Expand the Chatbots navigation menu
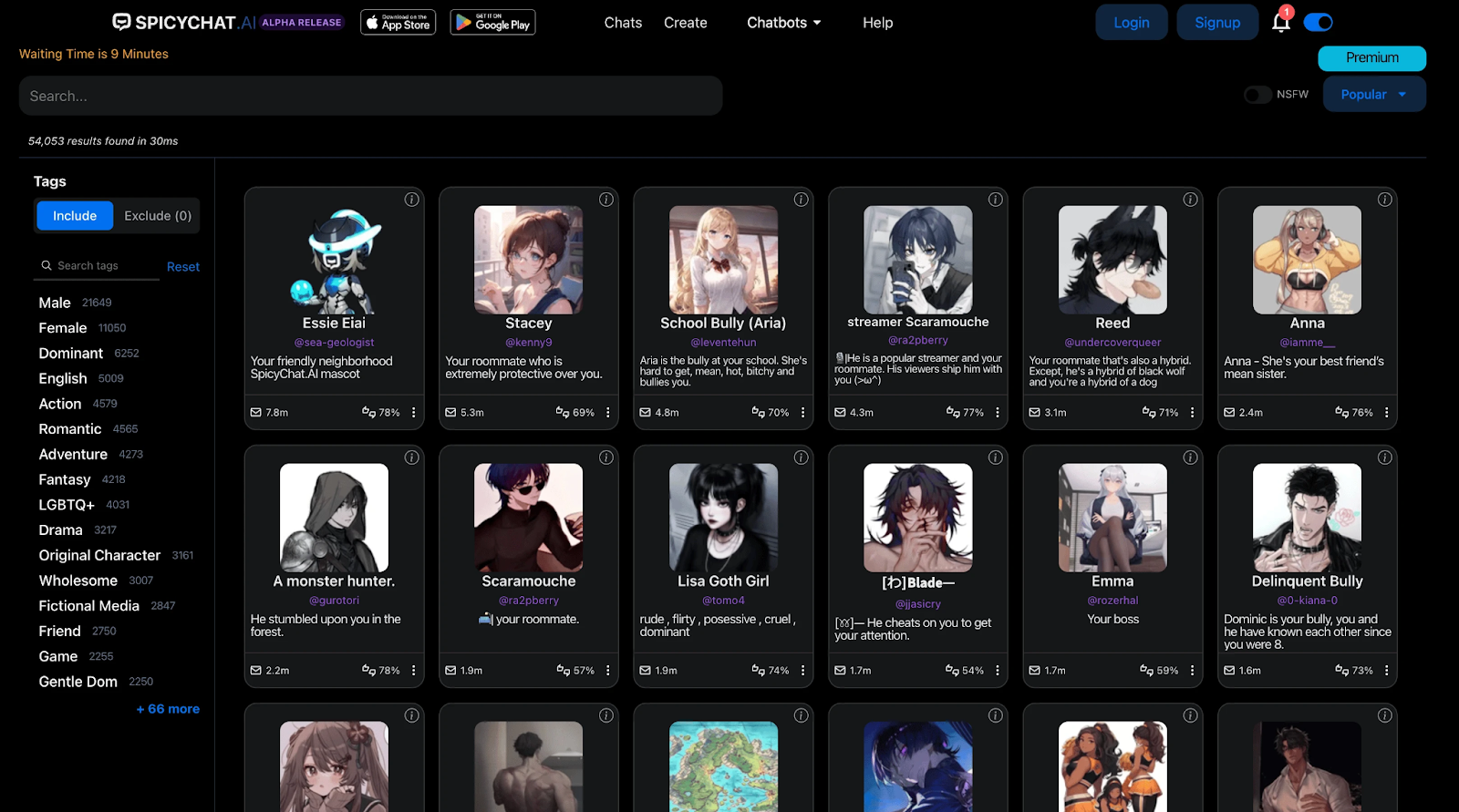1459x812 pixels. (783, 23)
